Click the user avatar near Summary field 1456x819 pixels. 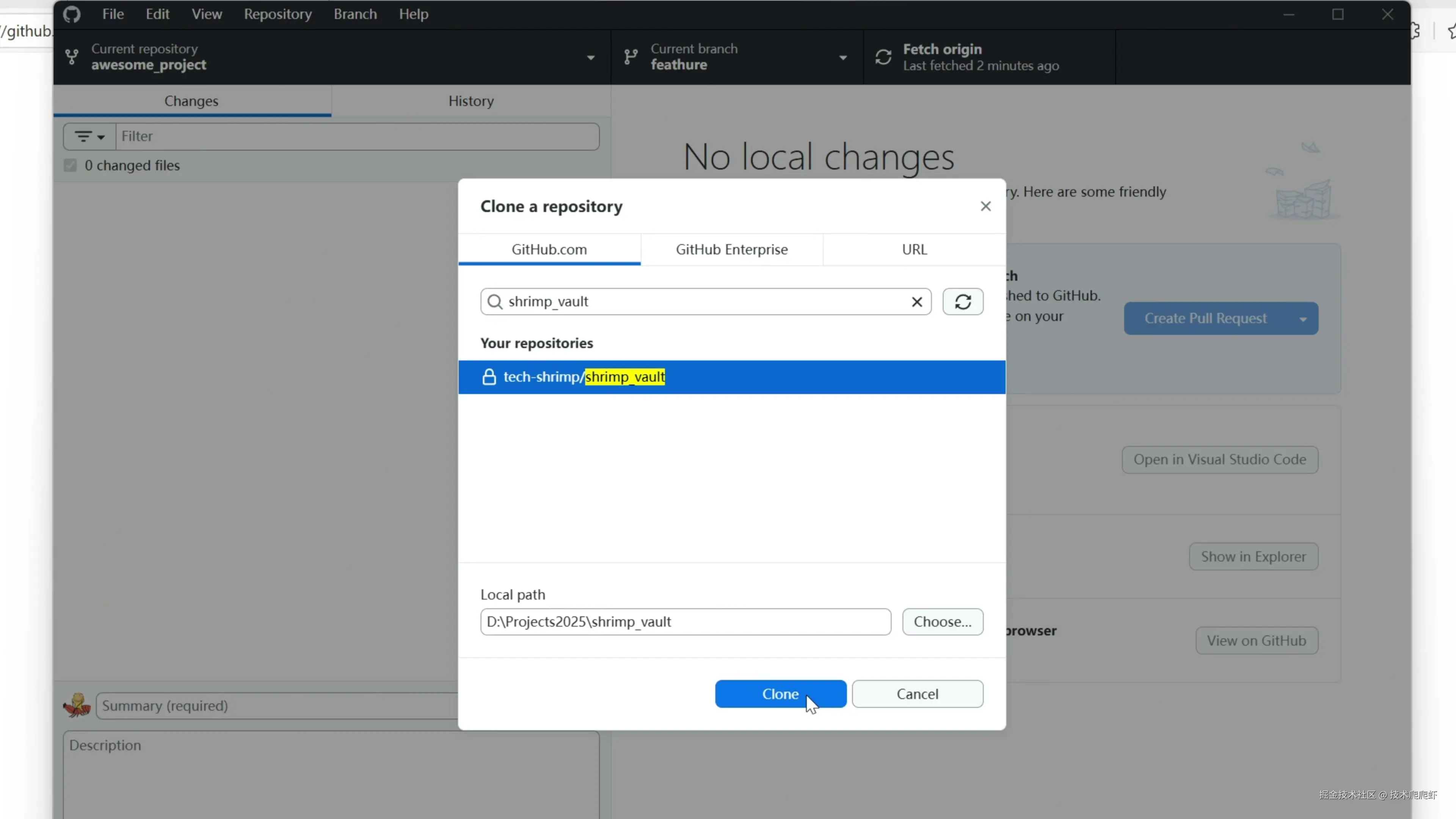(x=77, y=705)
